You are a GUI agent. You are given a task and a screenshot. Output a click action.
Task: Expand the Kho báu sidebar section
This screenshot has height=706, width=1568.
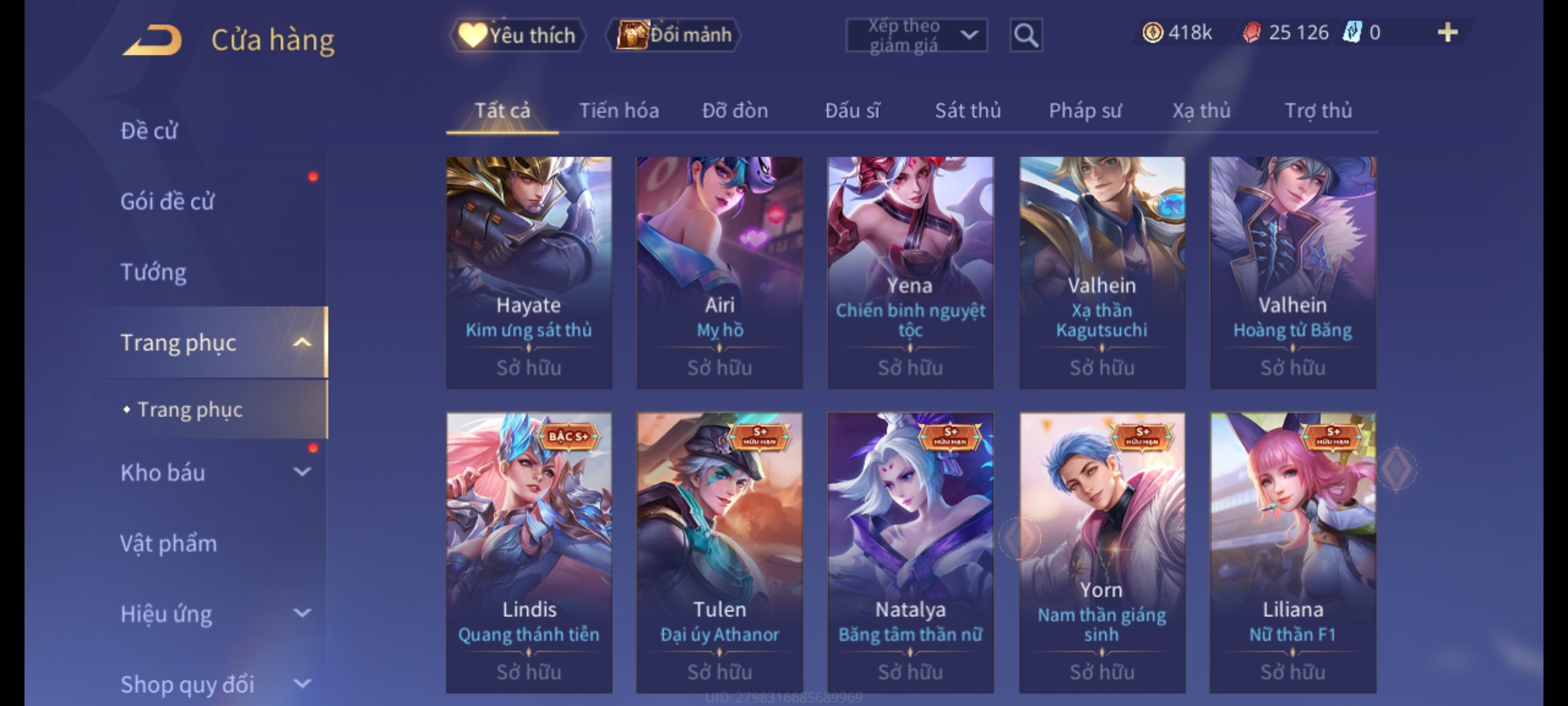coord(302,472)
